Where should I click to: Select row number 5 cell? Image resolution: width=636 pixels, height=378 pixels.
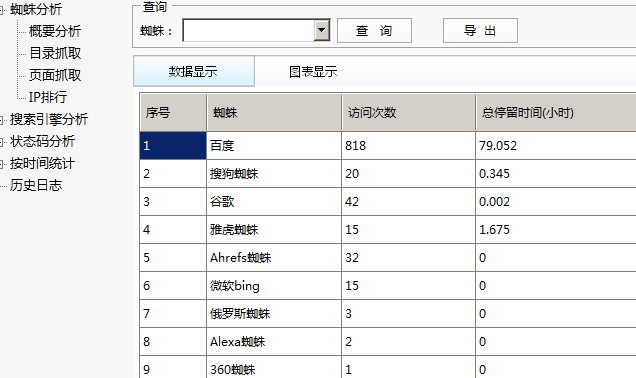pos(173,258)
